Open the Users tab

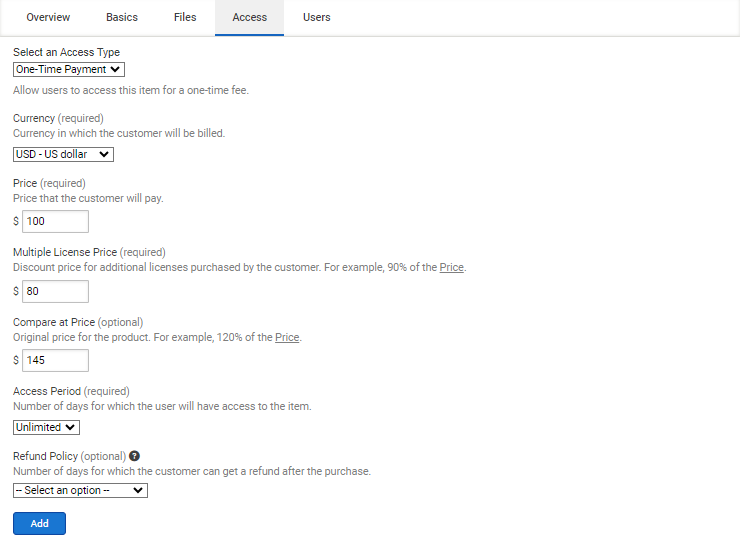click(x=316, y=17)
